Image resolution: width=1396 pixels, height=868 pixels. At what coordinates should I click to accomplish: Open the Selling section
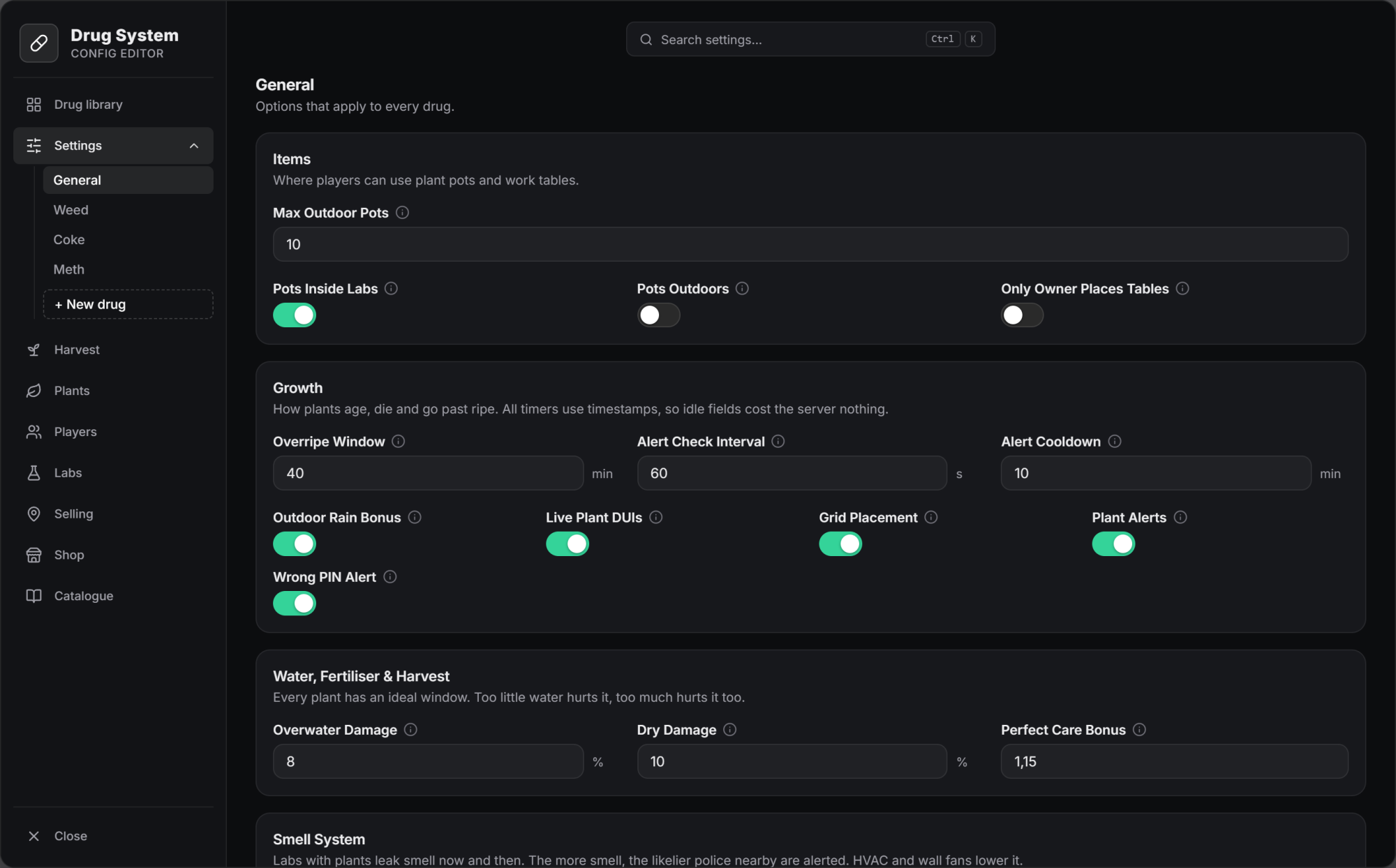click(x=113, y=514)
